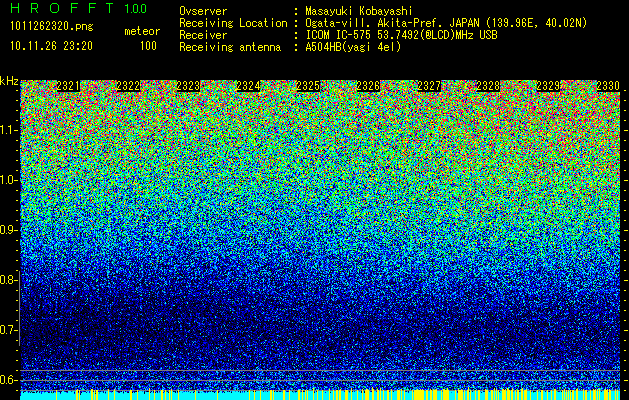The height and width of the screenshot is (400, 629).
Task: Click the 2327 time marker
Action: [x=428, y=86]
